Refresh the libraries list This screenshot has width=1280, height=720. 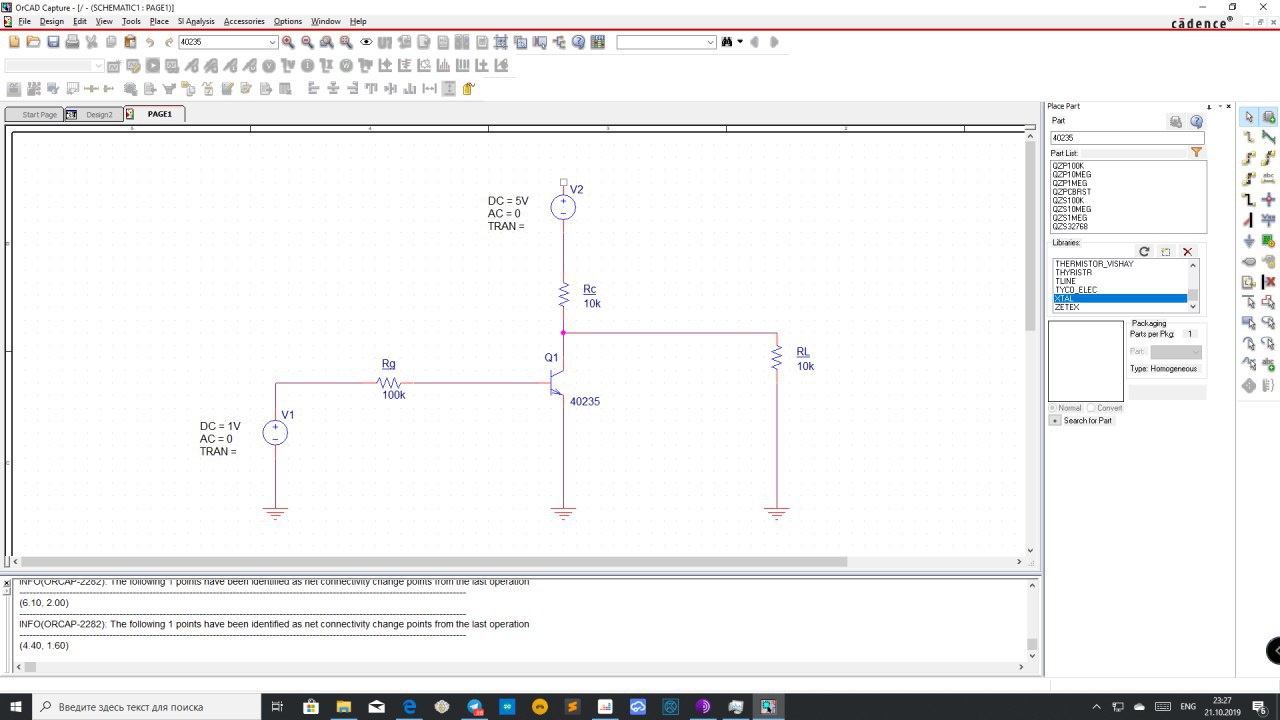tap(1145, 252)
